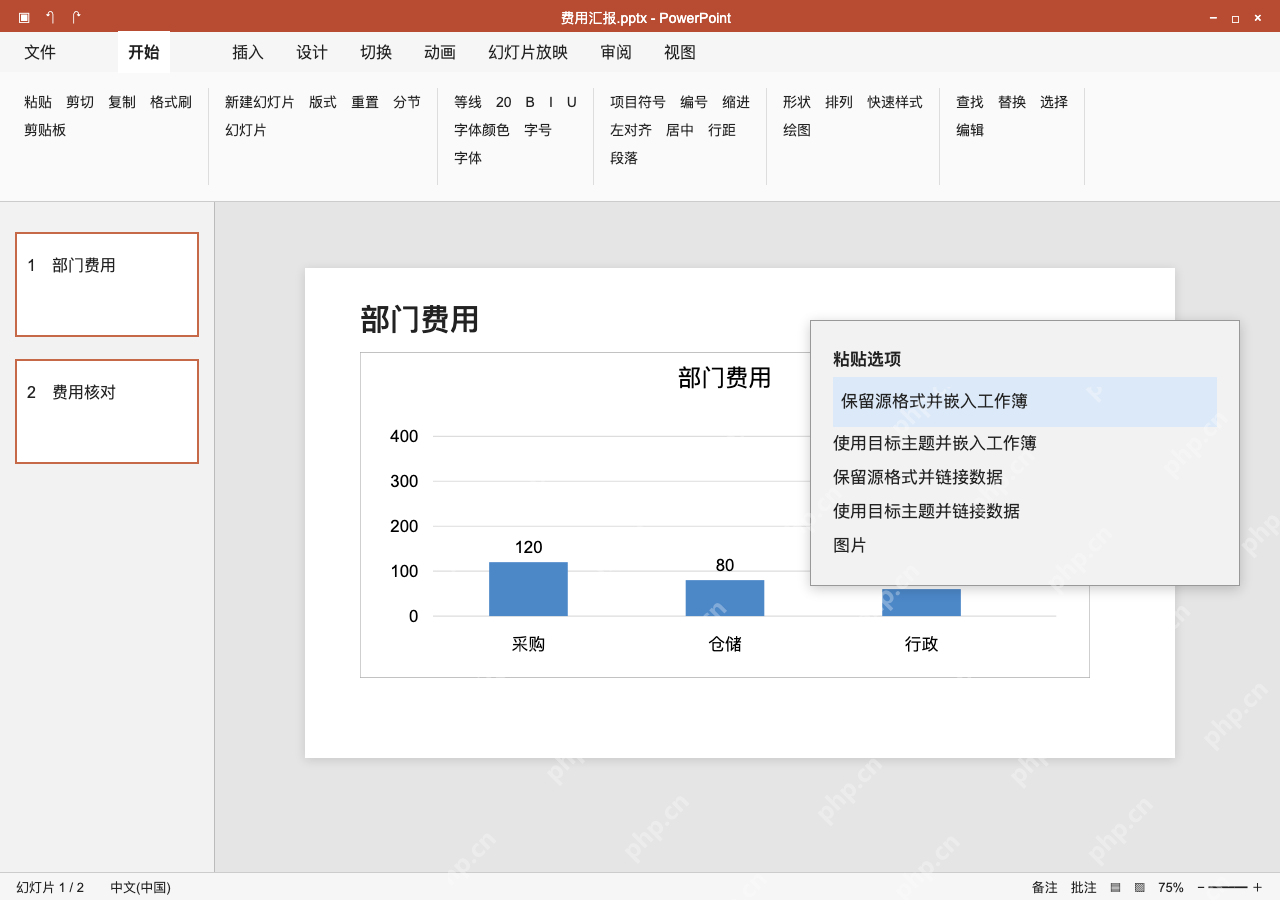The width and height of the screenshot is (1280, 900).
Task: Click 左对齐 align left button
Action: [x=631, y=130]
